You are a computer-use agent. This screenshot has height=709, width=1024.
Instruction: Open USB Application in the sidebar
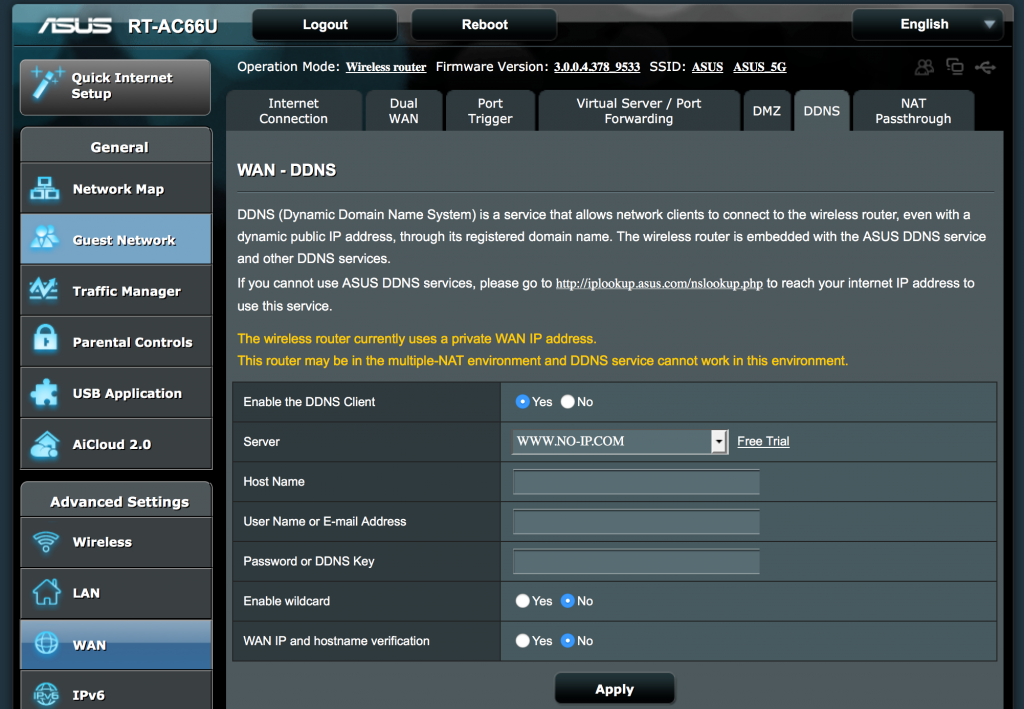(x=116, y=392)
